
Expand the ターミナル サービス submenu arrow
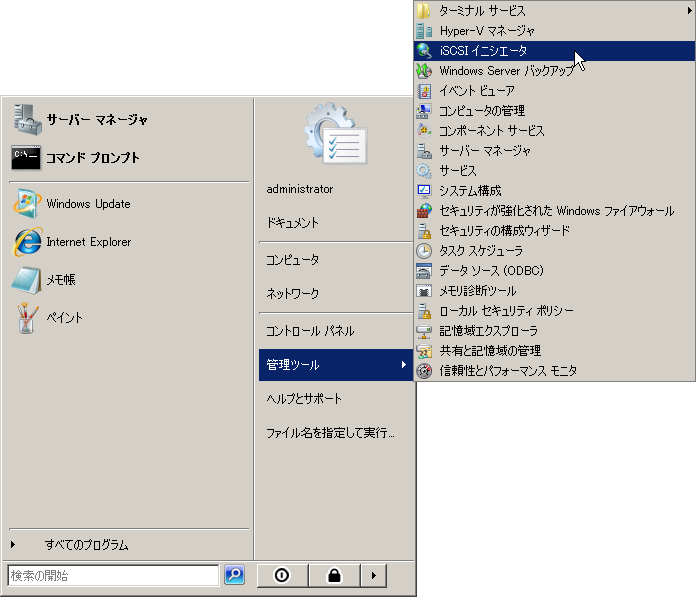coord(689,11)
